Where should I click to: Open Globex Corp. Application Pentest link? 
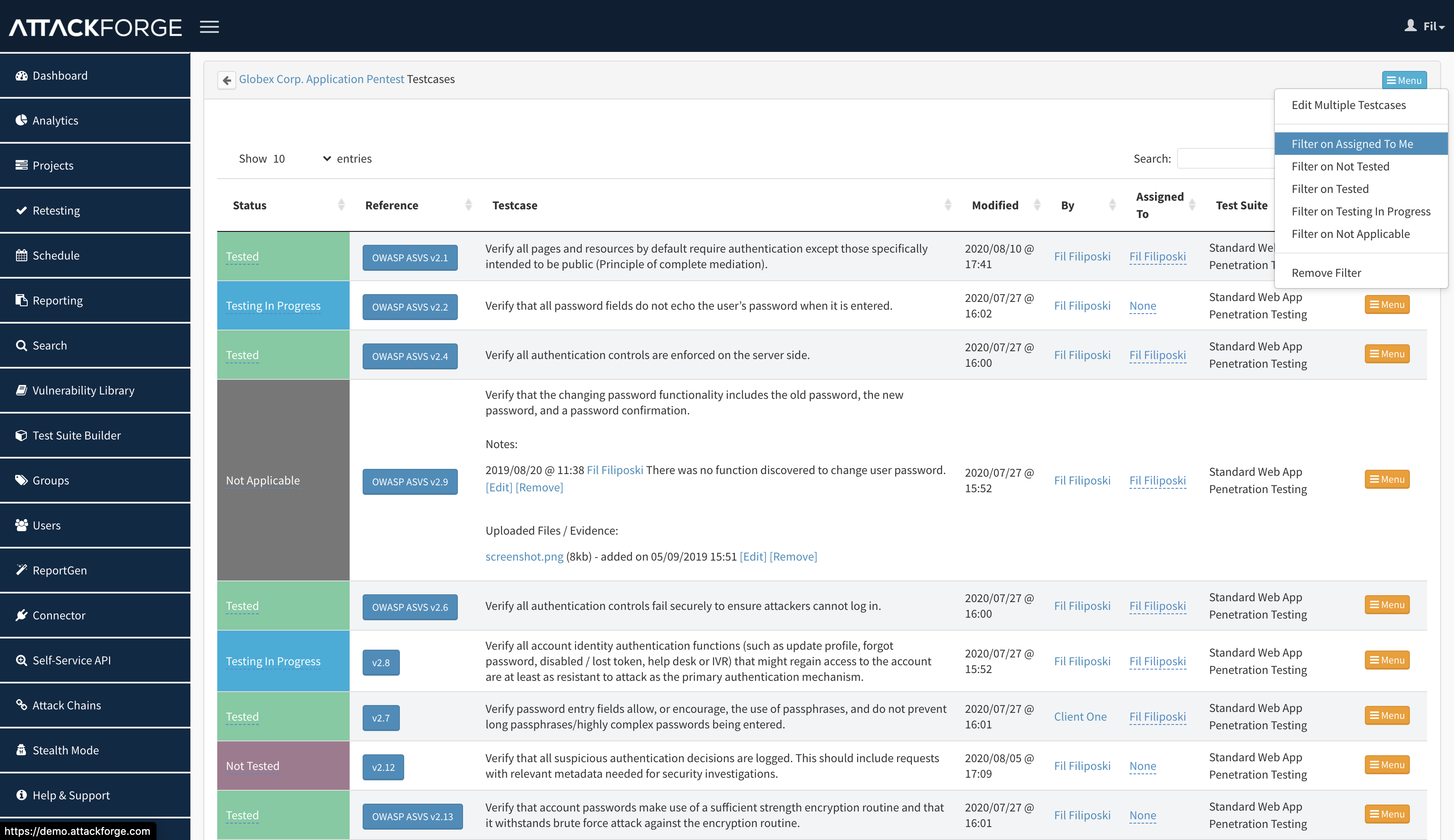[322, 79]
